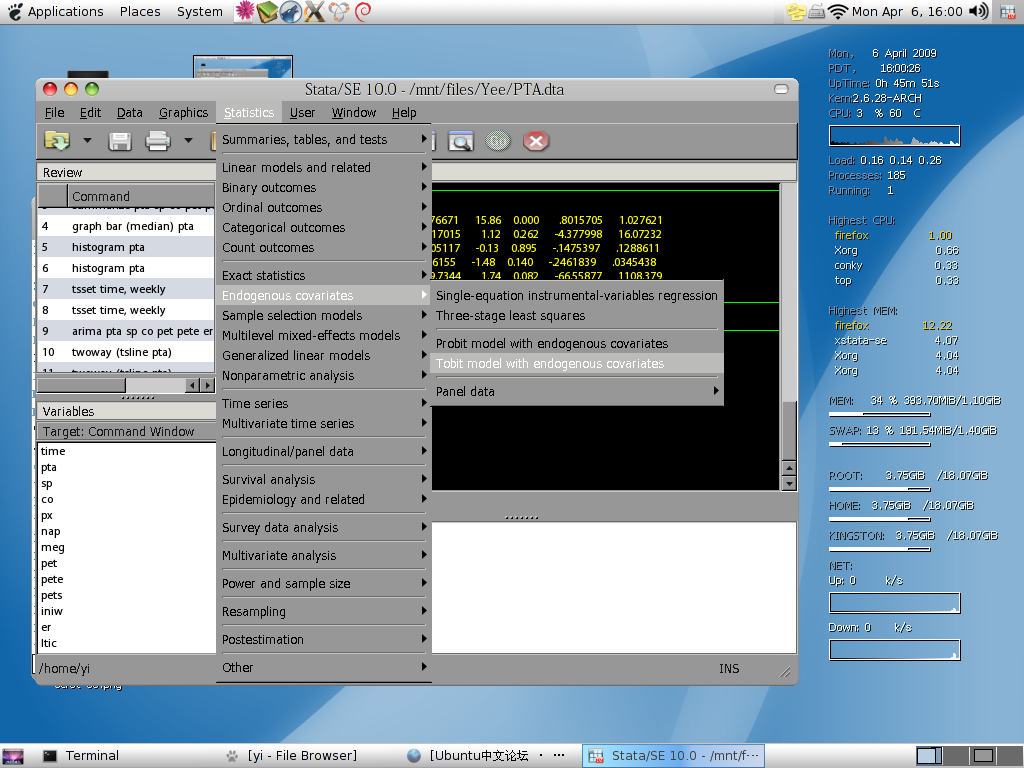The image size is (1024, 768).
Task: Open the Window menu
Action: tap(353, 112)
